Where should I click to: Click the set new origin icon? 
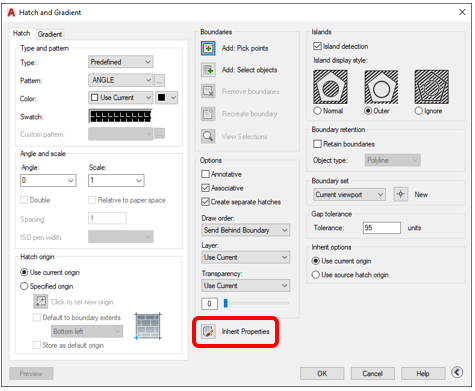(x=41, y=301)
